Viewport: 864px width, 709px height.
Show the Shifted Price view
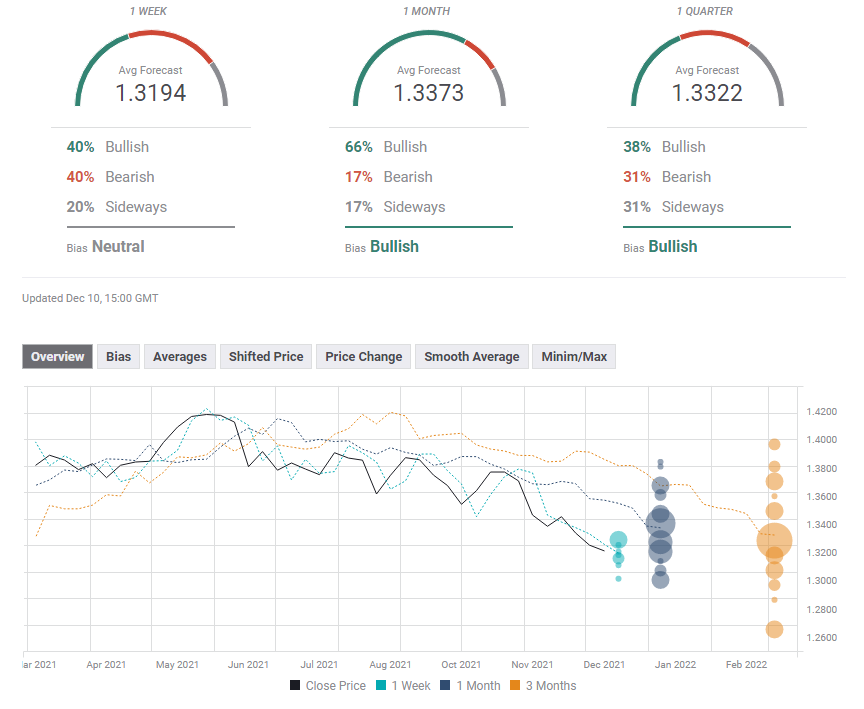265,357
